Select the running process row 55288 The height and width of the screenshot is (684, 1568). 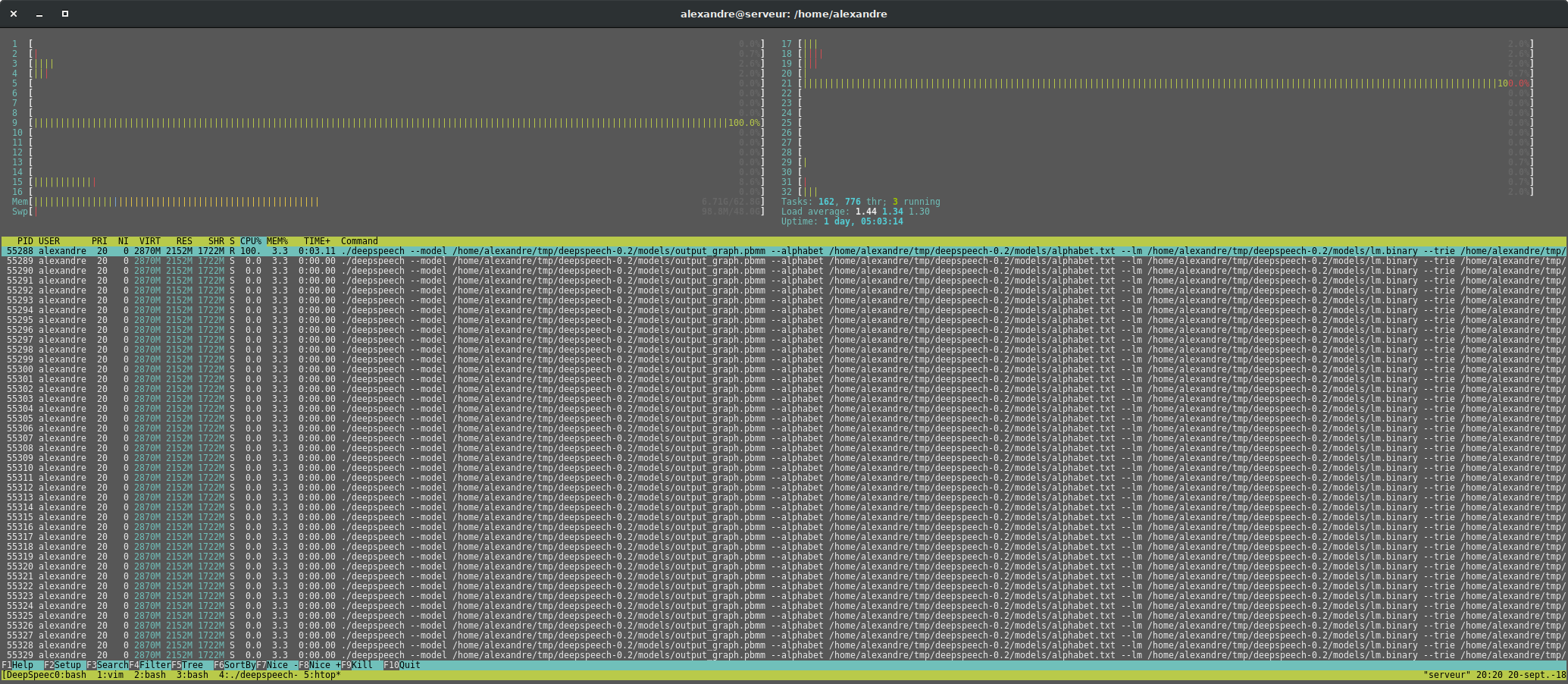pos(784,251)
